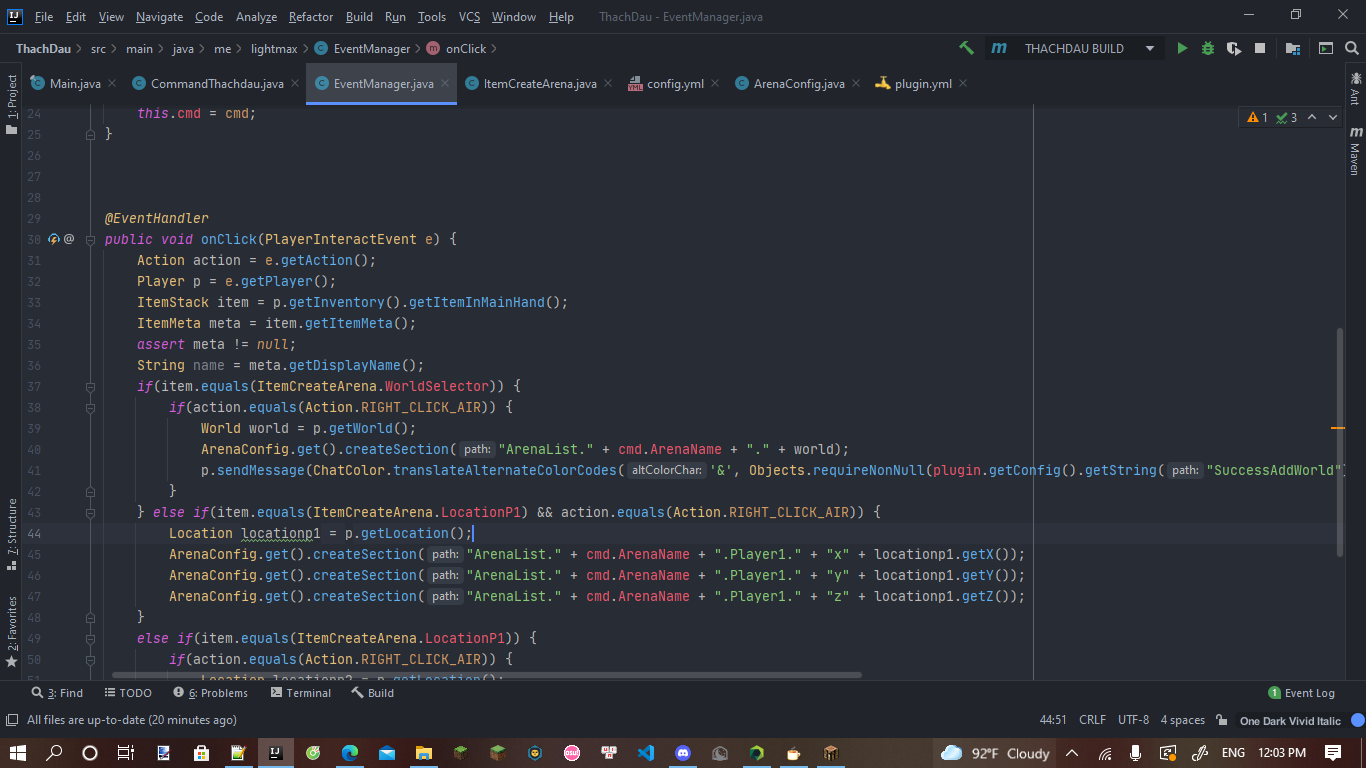This screenshot has width=1366, height=768.
Task: Start debugging with the green bug icon
Action: click(1208, 48)
